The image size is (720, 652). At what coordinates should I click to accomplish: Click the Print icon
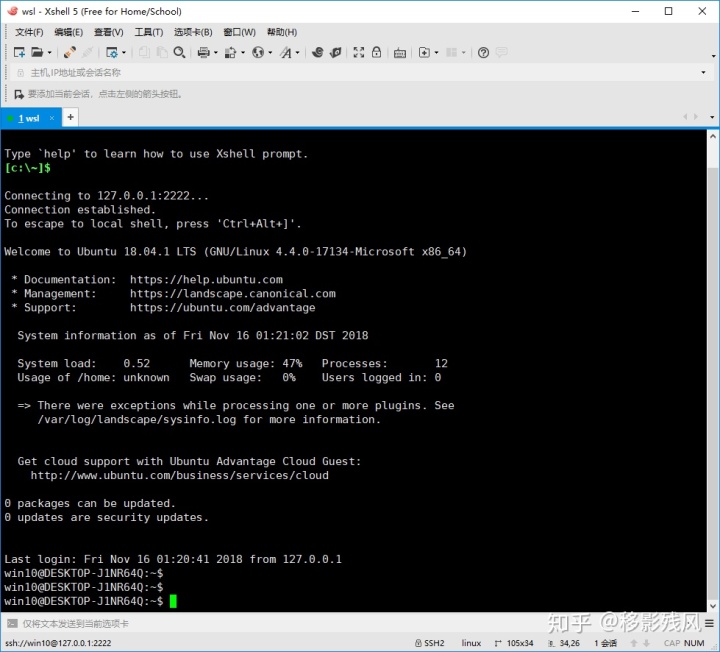click(203, 52)
